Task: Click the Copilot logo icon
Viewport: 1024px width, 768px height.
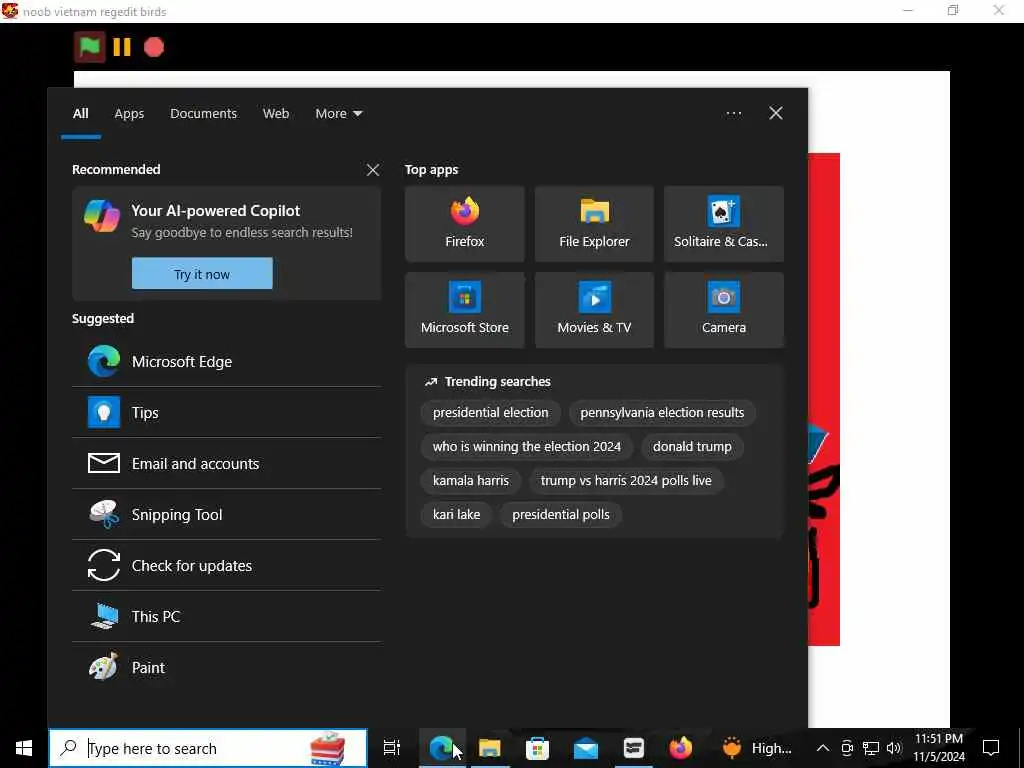Action: click(x=102, y=216)
